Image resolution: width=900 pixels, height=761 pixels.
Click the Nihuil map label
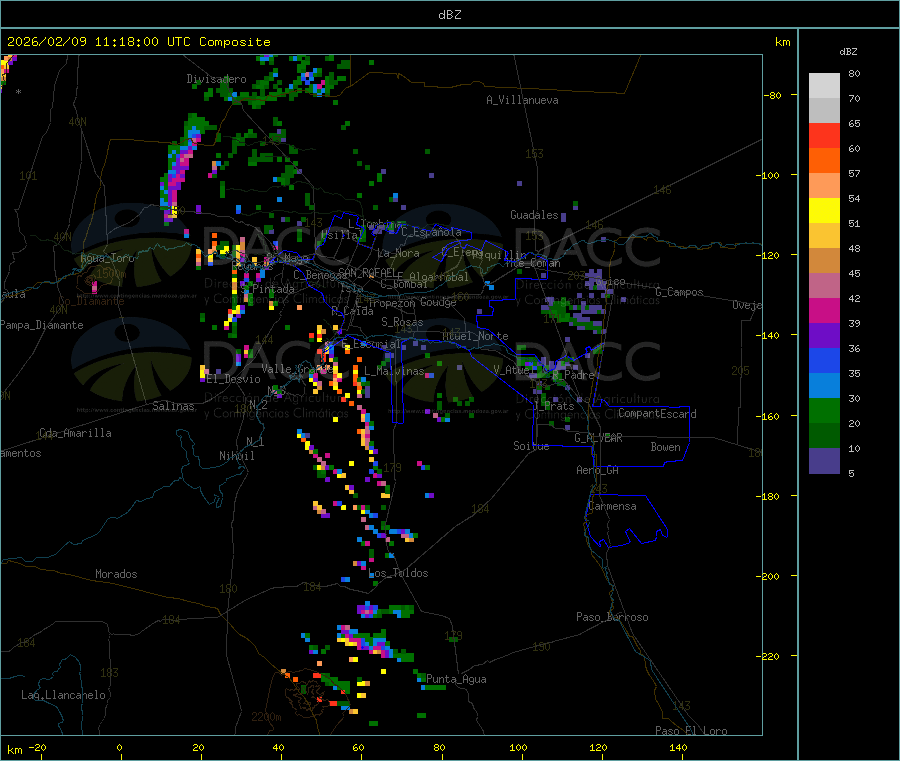(x=237, y=456)
